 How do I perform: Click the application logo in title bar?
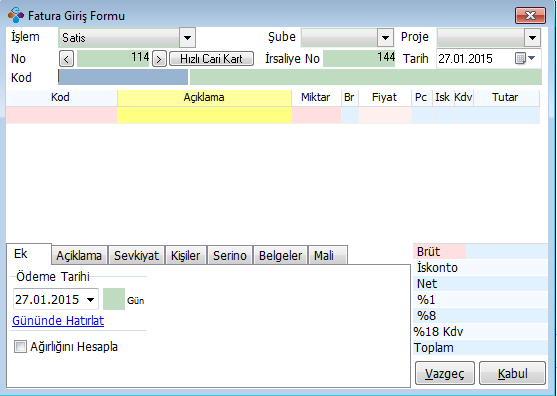pos(16,15)
